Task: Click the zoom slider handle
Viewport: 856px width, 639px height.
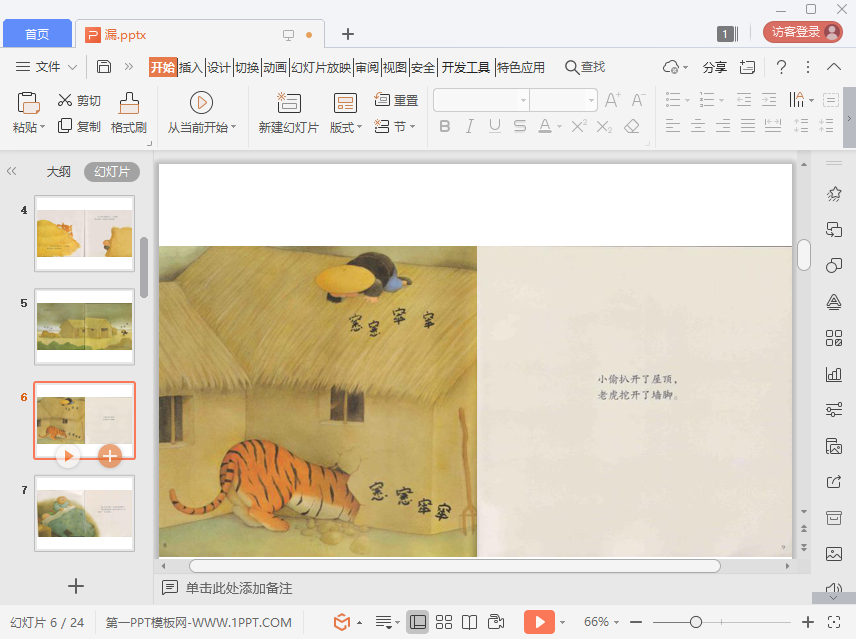Action: pyautogui.click(x=696, y=622)
